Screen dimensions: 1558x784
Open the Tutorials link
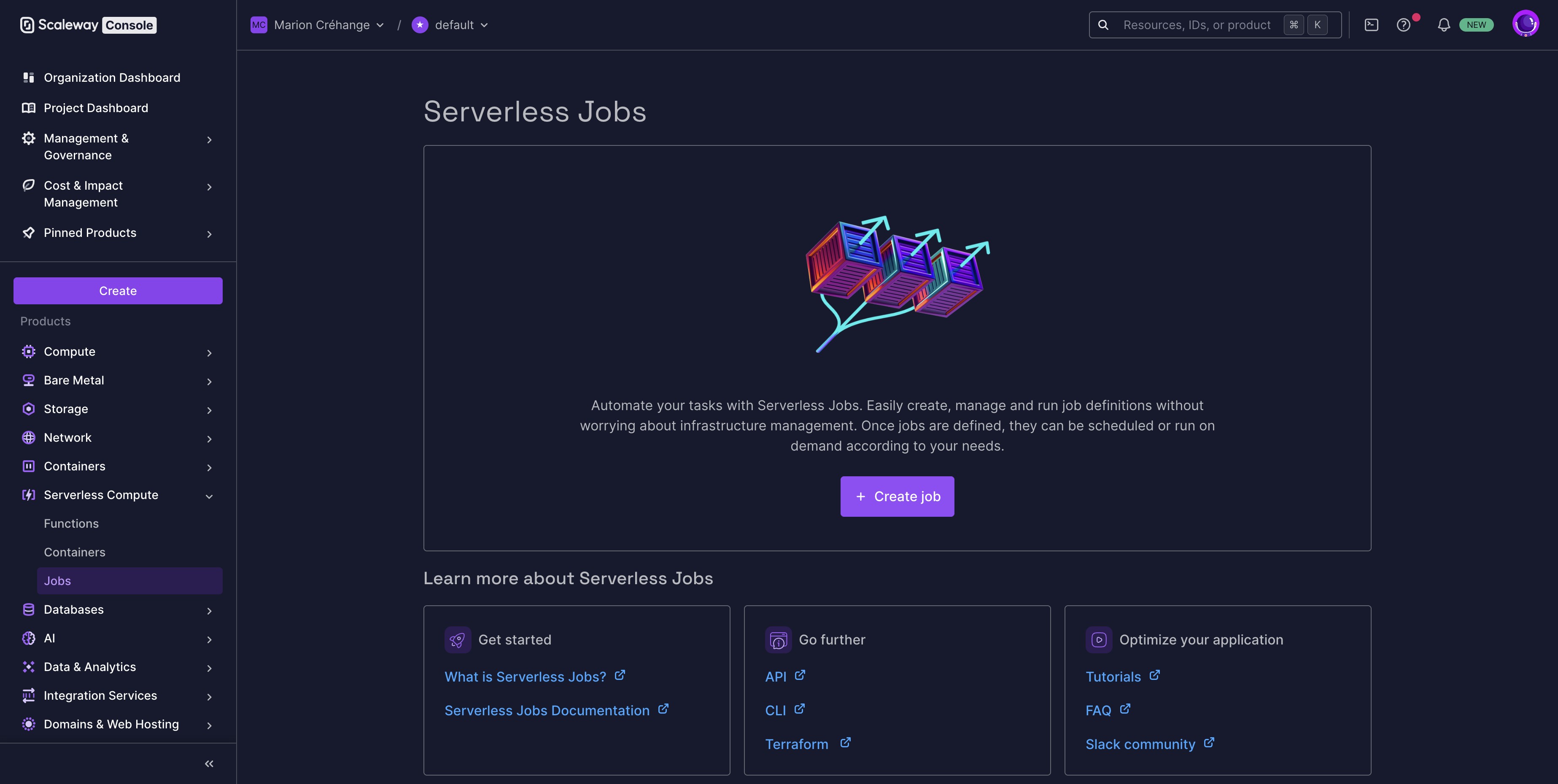click(x=1123, y=677)
